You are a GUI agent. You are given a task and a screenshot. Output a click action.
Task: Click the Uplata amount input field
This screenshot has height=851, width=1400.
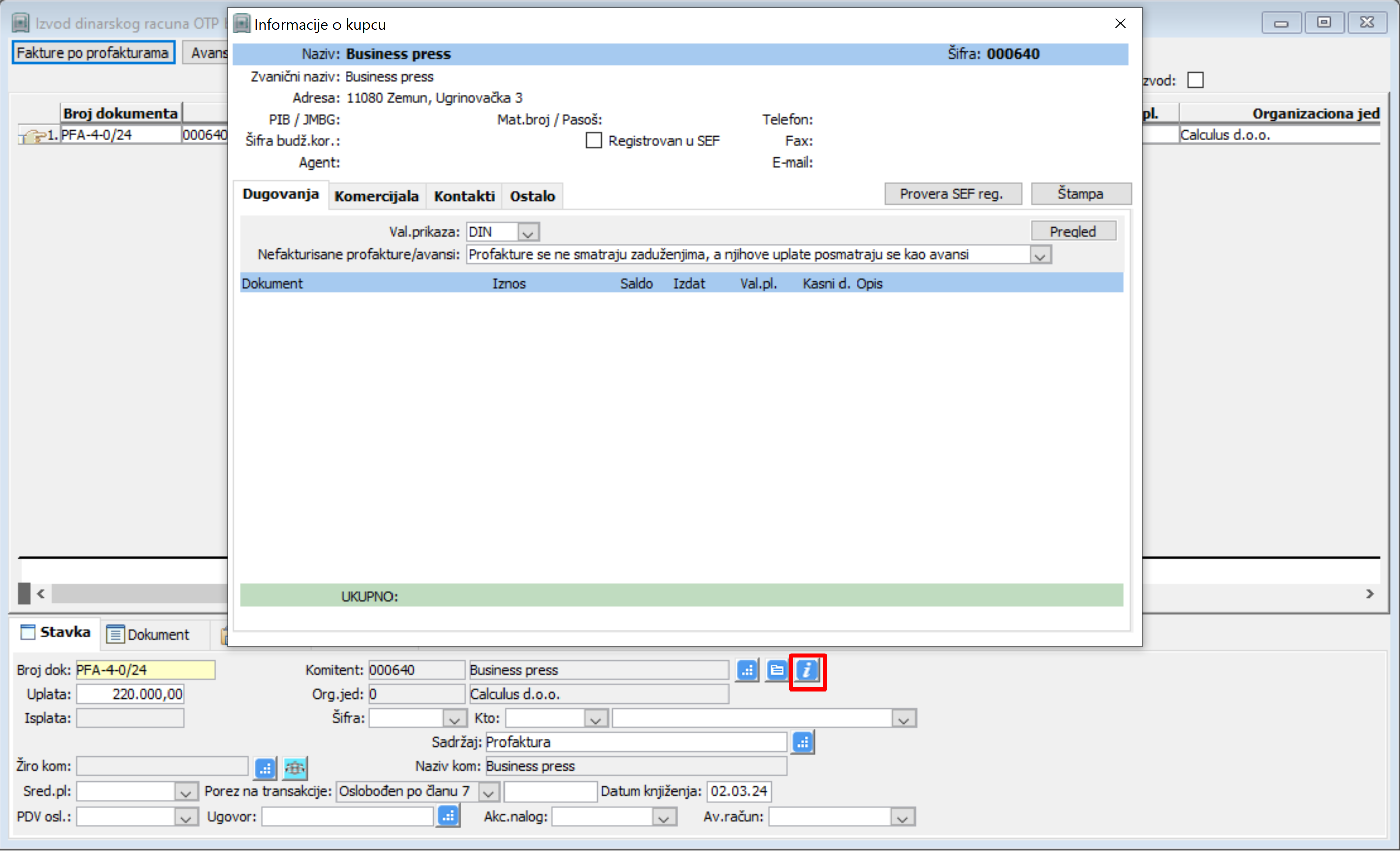pos(130,694)
